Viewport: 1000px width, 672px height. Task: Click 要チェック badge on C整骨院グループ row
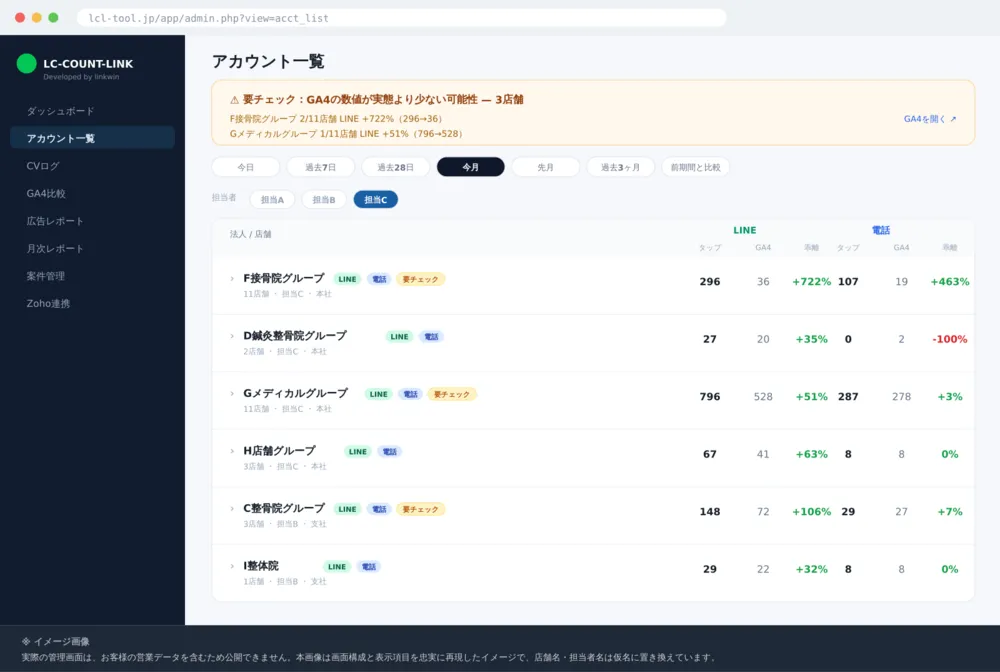420,509
